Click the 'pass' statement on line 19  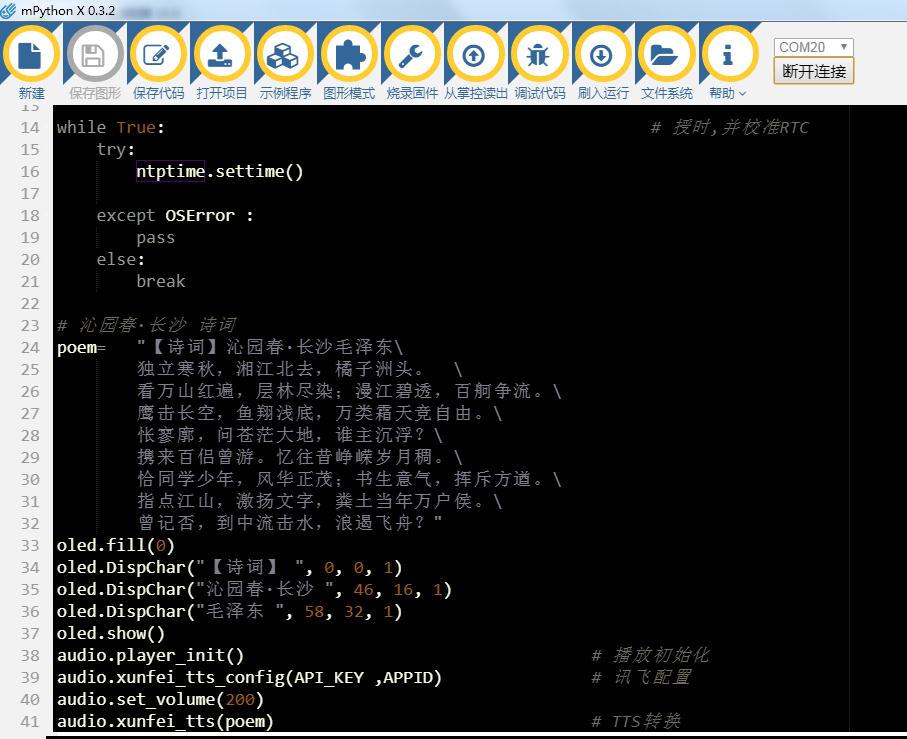point(155,238)
